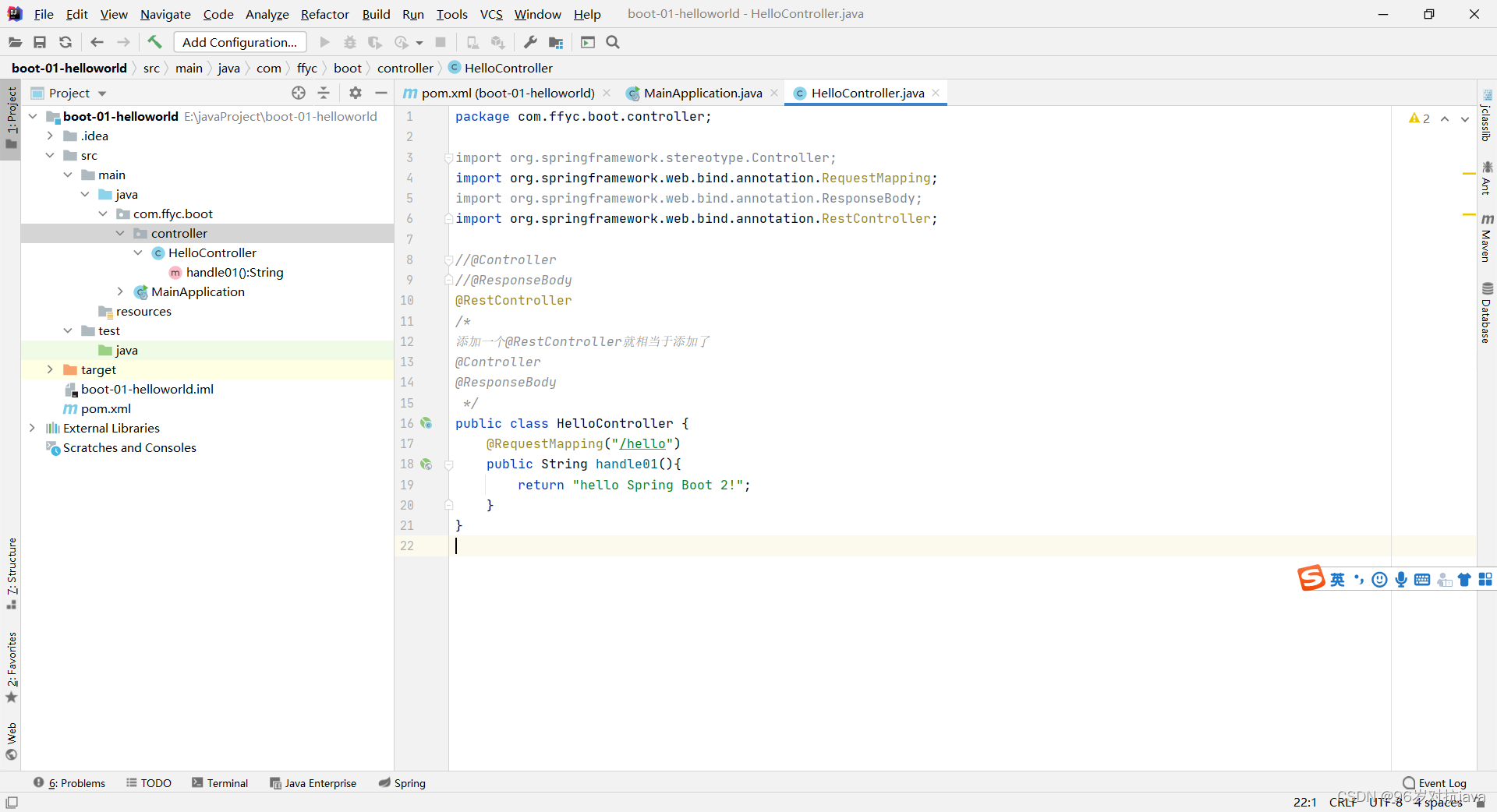Go to previous highlighted error arrow
This screenshot has width=1497, height=812.
click(x=1445, y=118)
